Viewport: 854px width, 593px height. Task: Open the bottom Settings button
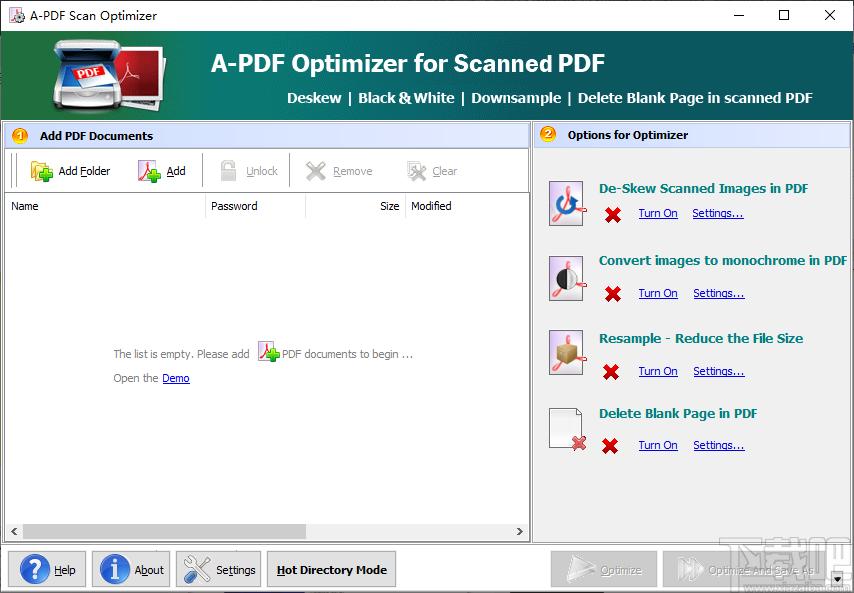click(x=218, y=570)
